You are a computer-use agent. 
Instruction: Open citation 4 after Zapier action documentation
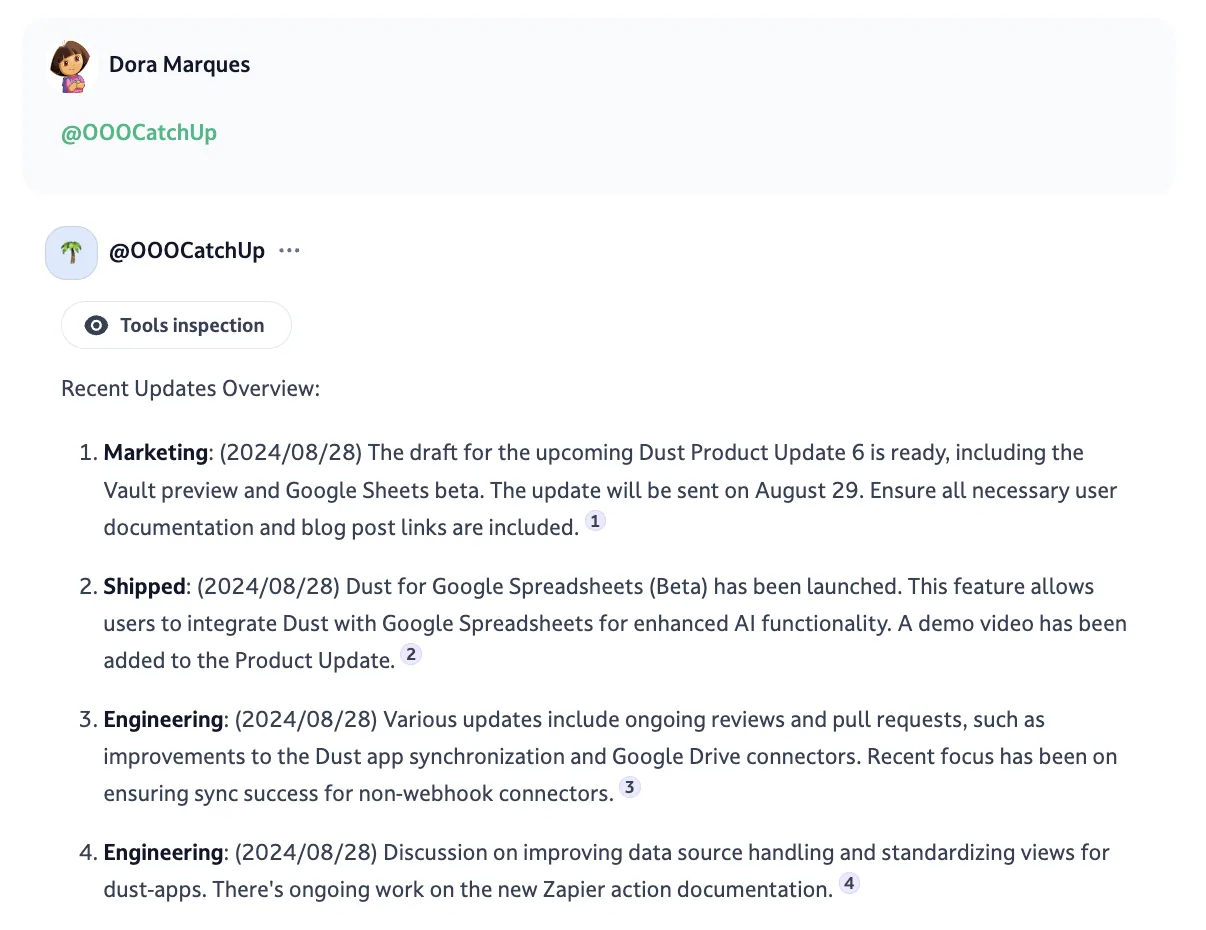click(849, 883)
